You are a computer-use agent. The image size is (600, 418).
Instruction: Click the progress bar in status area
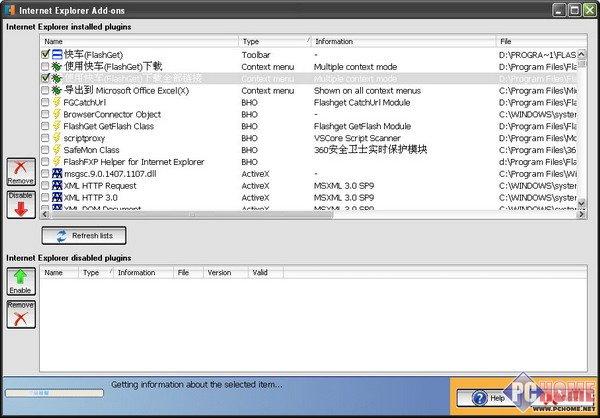[x=54, y=393]
